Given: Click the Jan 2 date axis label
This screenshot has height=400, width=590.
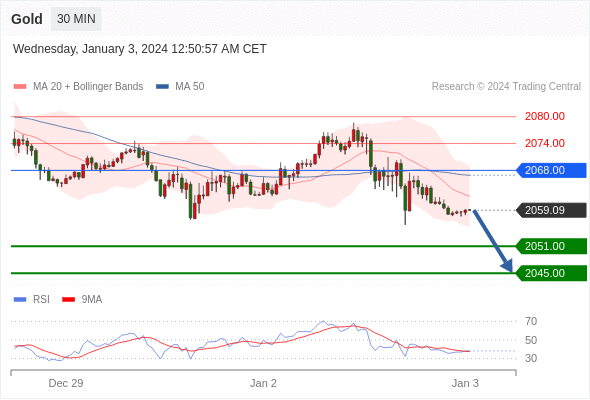Looking at the screenshot, I should 263,383.
